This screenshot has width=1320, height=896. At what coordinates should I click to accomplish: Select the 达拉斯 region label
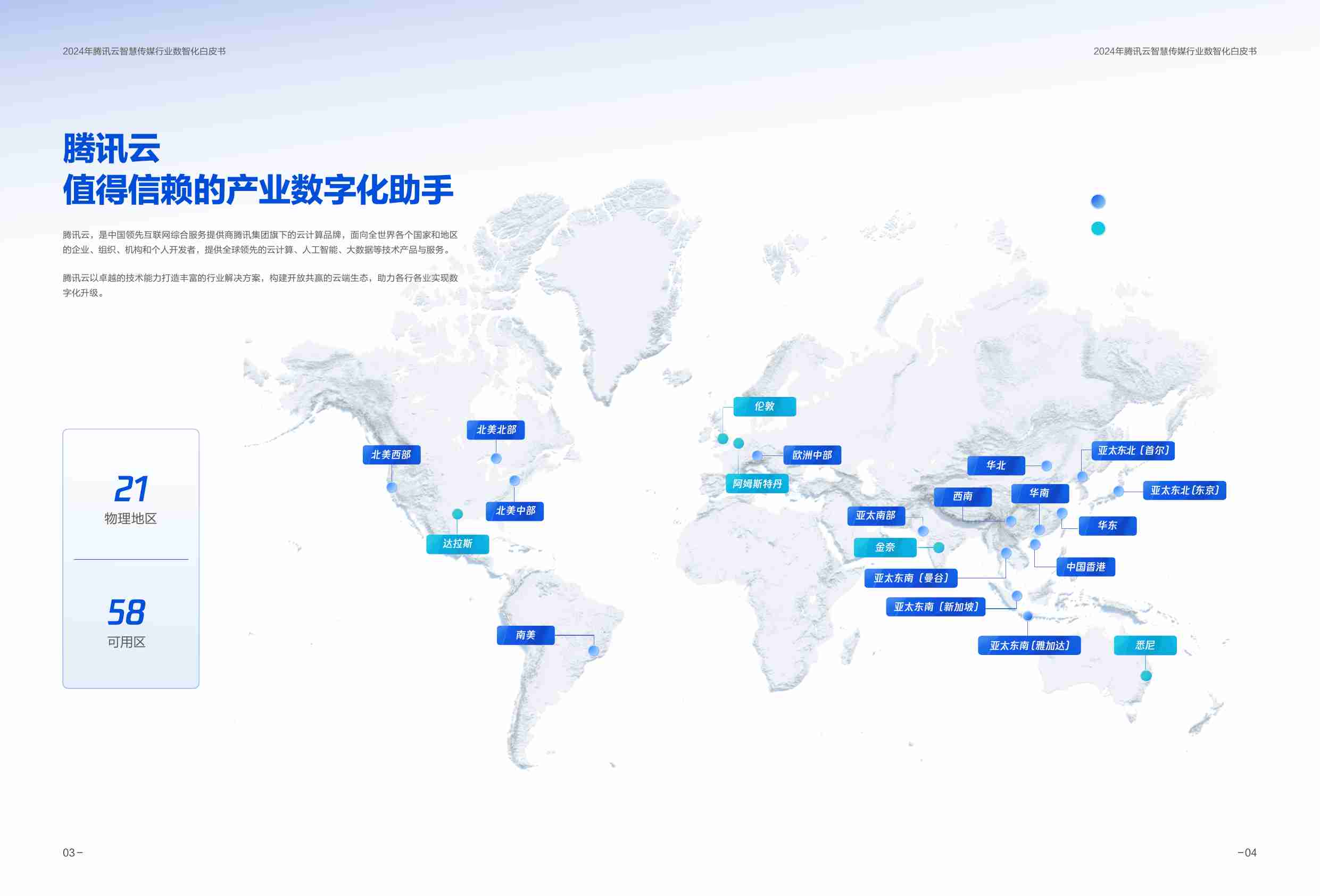click(x=457, y=544)
